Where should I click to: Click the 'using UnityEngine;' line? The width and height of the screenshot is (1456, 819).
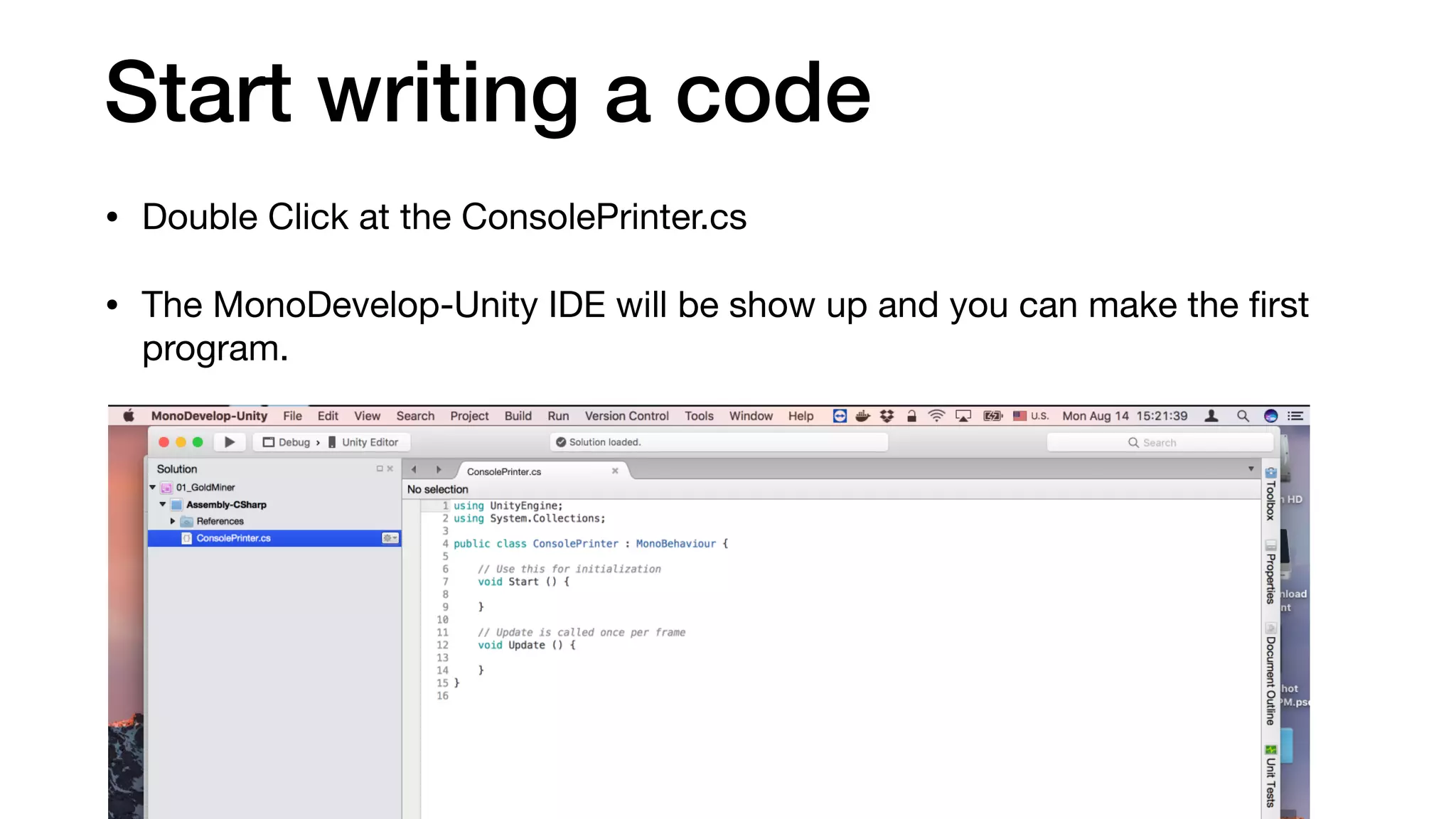[x=508, y=505]
